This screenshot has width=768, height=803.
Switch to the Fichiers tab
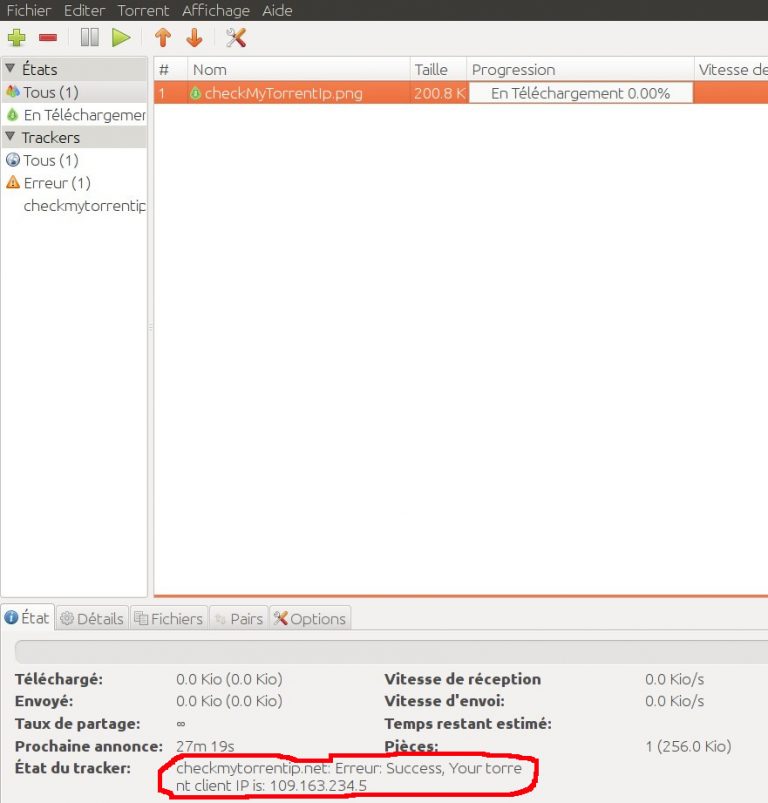pos(169,618)
